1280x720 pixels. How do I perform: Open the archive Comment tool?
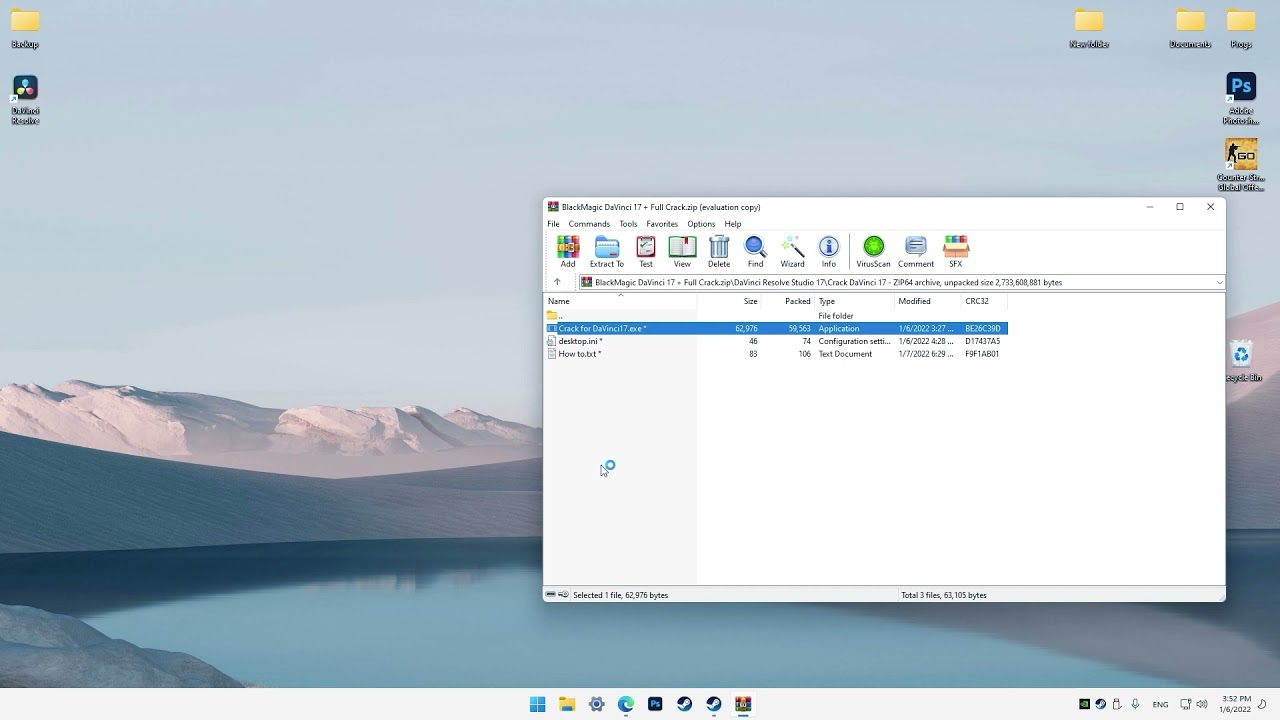[x=916, y=252]
